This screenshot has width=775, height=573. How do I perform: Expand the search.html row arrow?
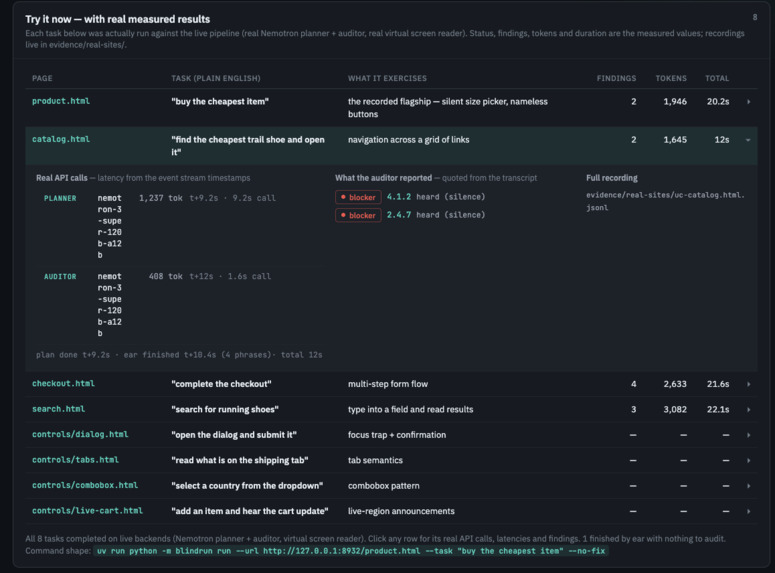tap(748, 409)
